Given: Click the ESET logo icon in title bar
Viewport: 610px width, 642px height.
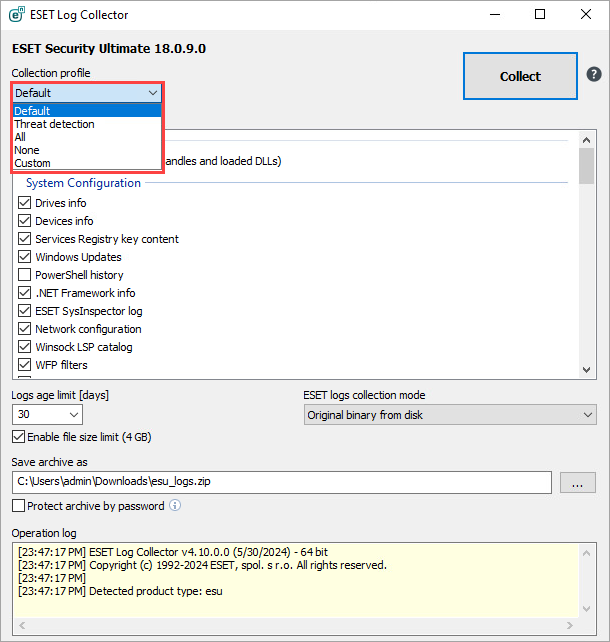Looking at the screenshot, I should tap(17, 15).
